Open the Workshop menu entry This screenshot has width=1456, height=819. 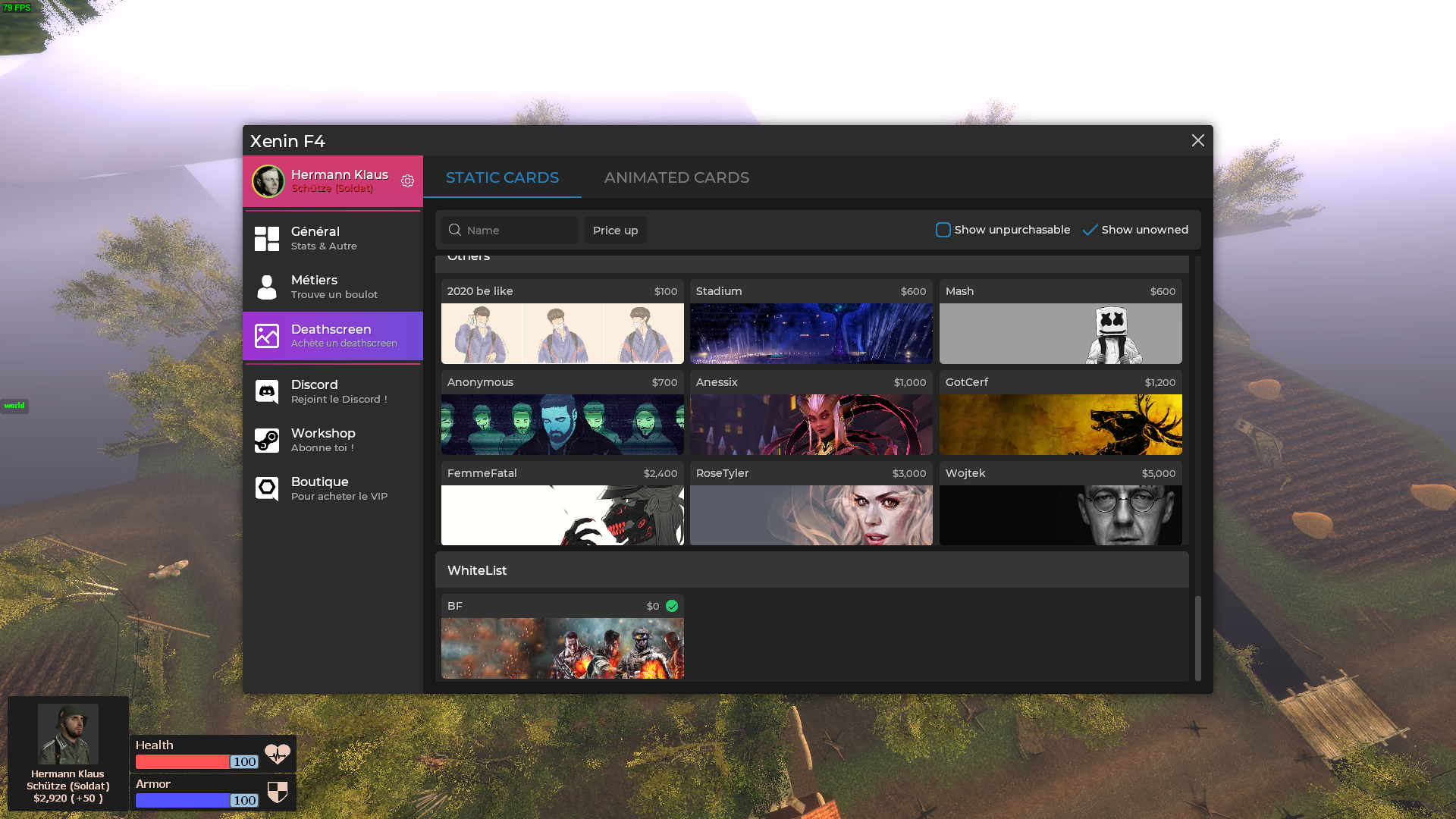(x=333, y=441)
